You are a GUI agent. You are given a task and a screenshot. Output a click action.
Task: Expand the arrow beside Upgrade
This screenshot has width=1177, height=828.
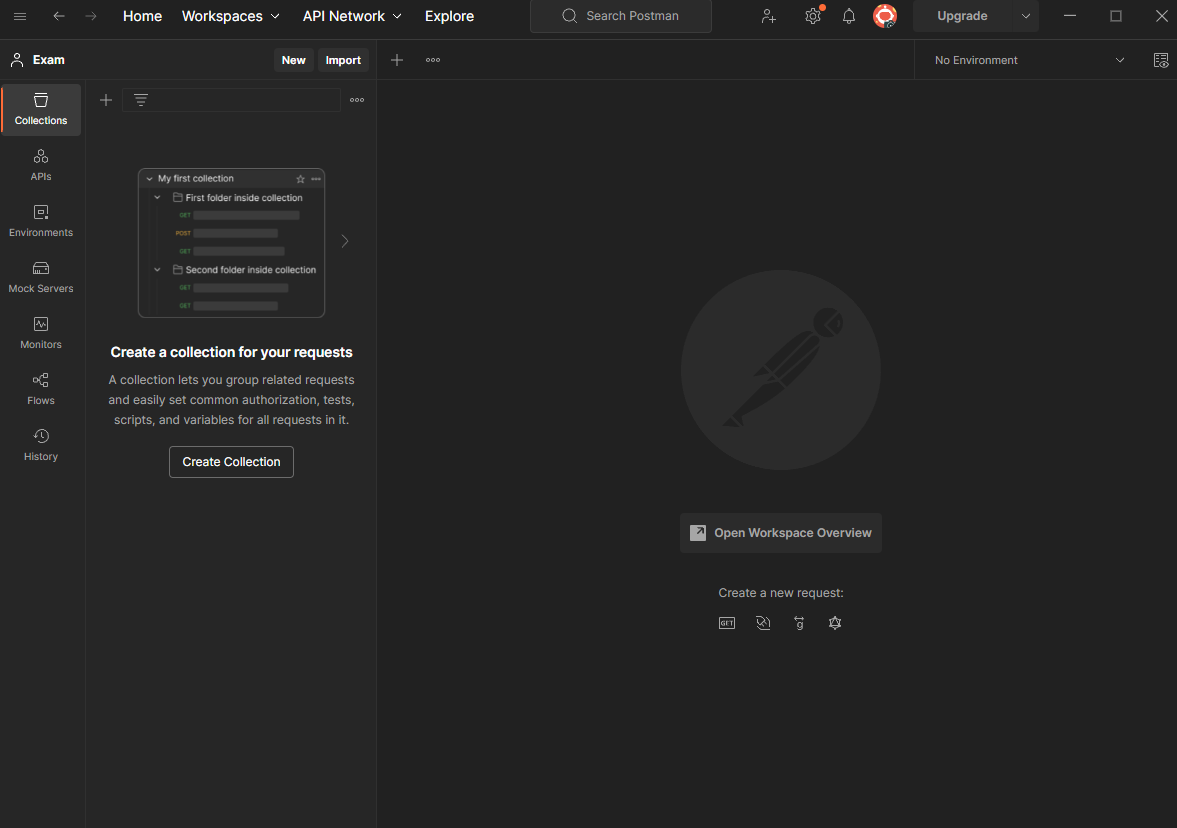tap(1025, 16)
